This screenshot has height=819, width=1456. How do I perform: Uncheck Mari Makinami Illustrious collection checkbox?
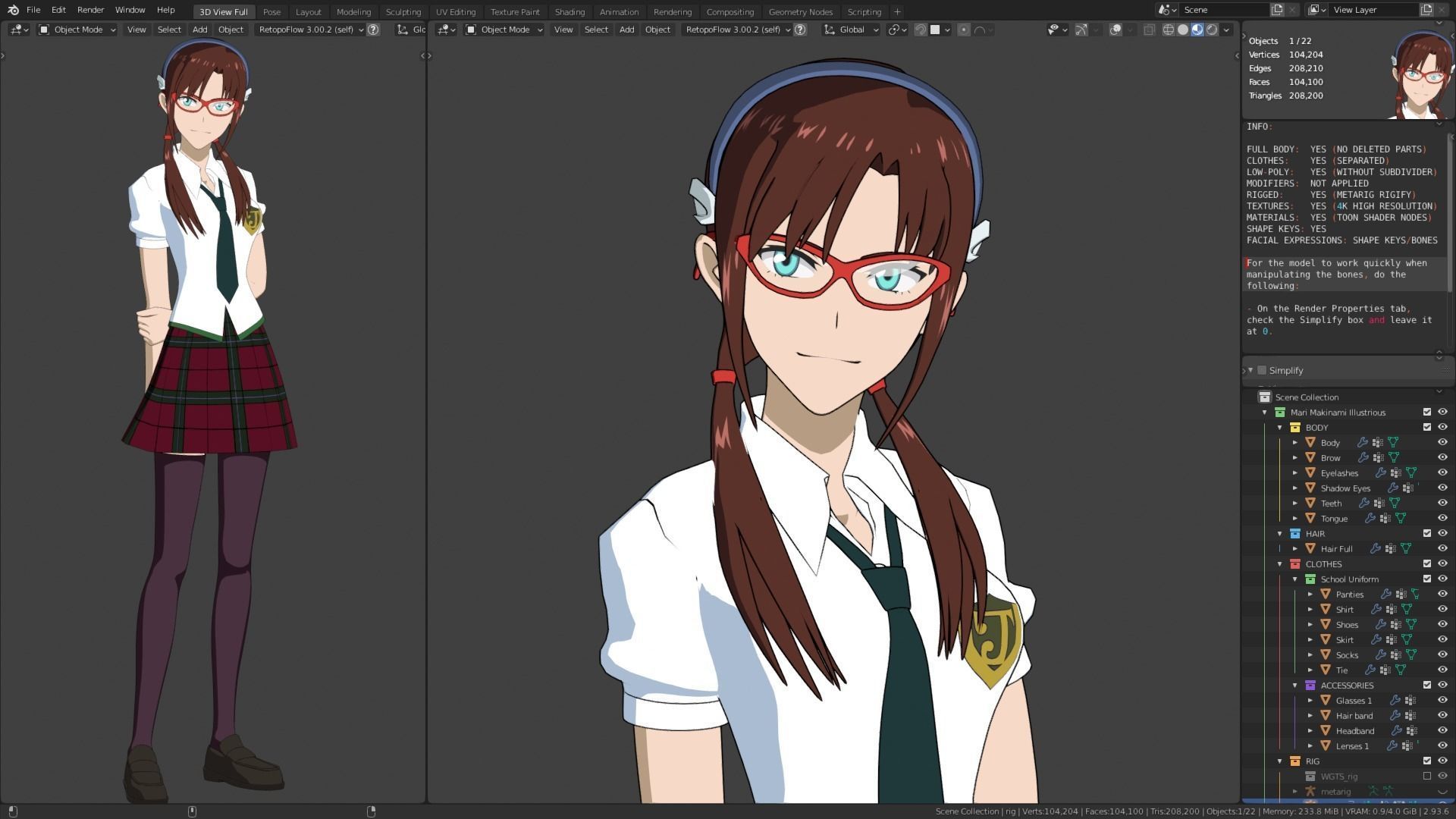1427,412
